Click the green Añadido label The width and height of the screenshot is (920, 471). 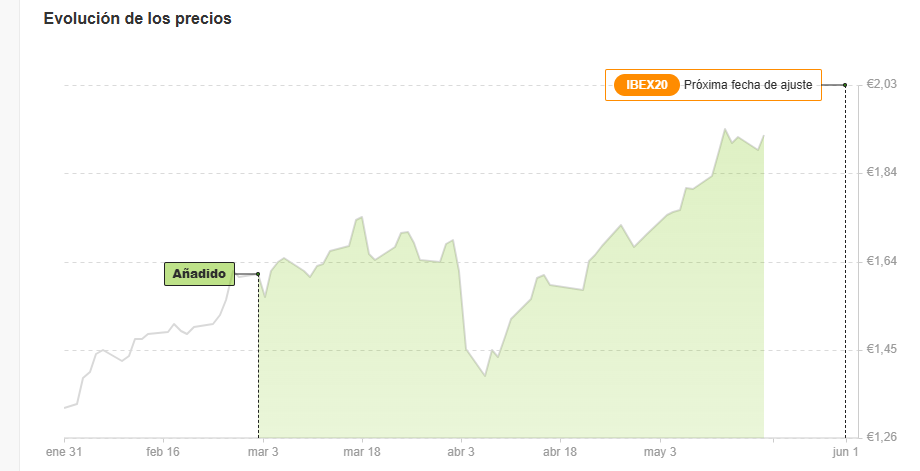(x=199, y=274)
